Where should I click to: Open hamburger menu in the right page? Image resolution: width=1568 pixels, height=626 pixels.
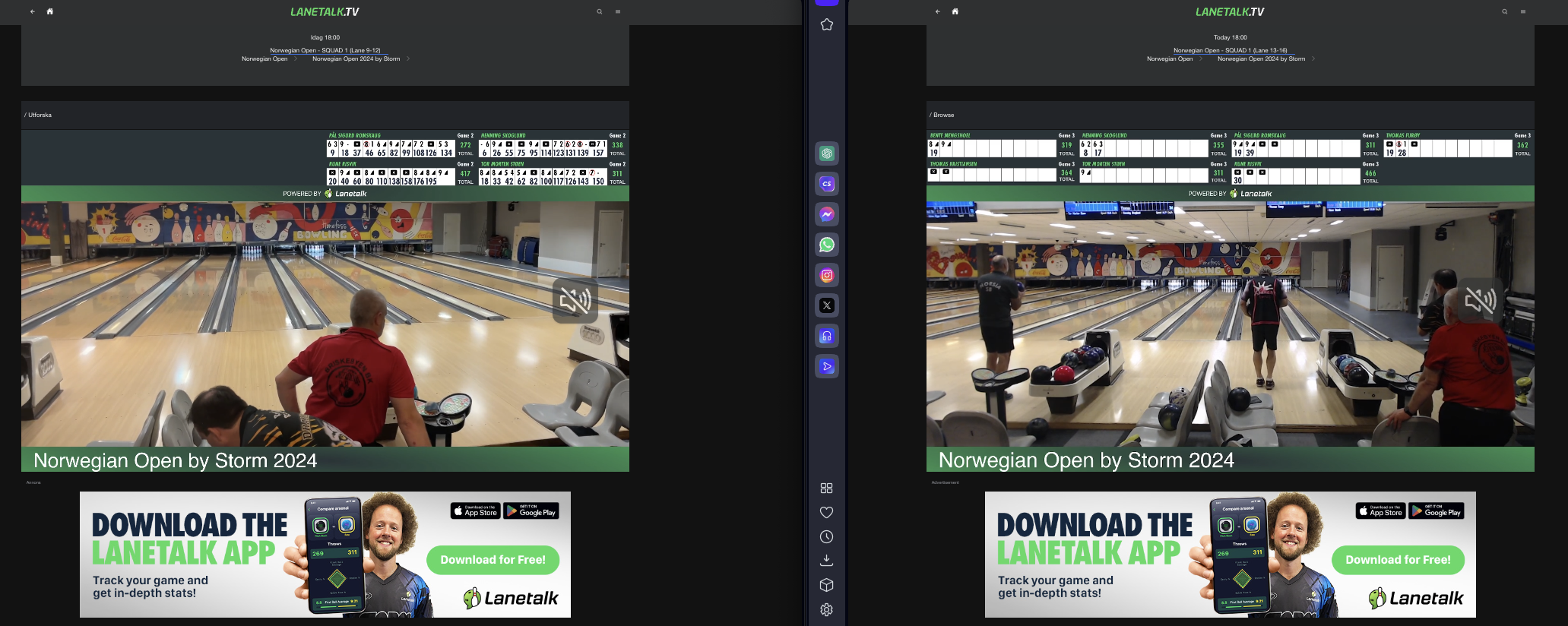click(1523, 11)
